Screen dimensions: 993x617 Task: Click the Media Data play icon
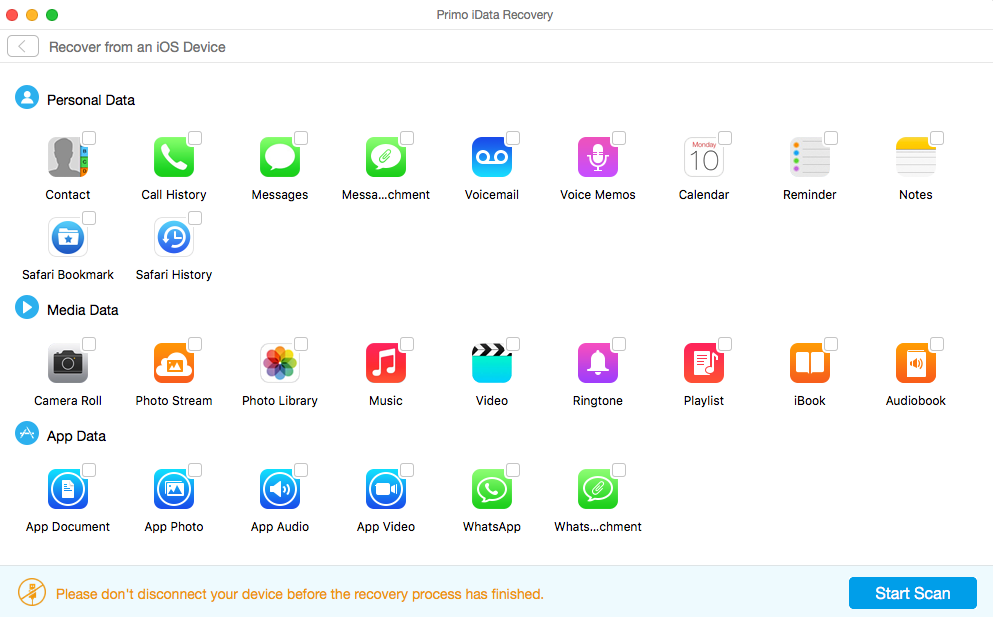27,308
